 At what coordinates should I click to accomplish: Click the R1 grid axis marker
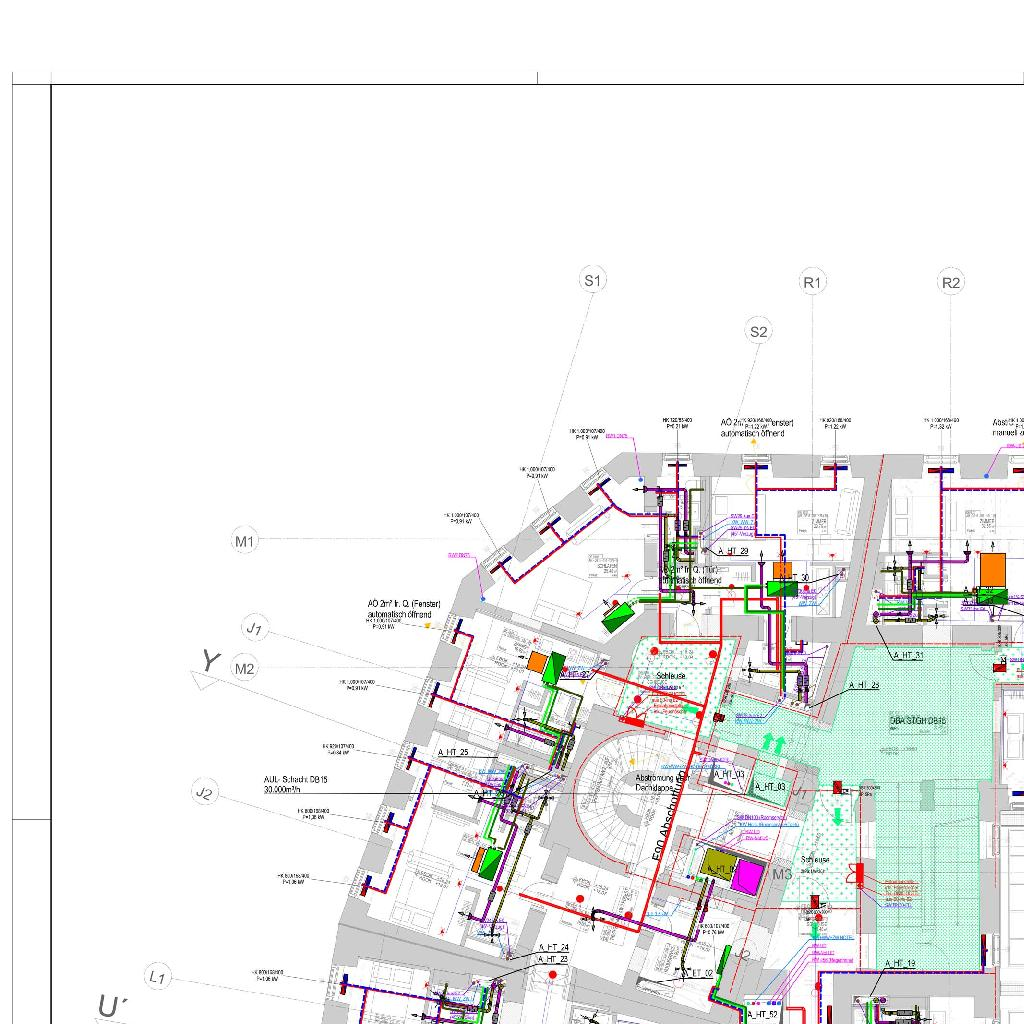click(x=812, y=283)
